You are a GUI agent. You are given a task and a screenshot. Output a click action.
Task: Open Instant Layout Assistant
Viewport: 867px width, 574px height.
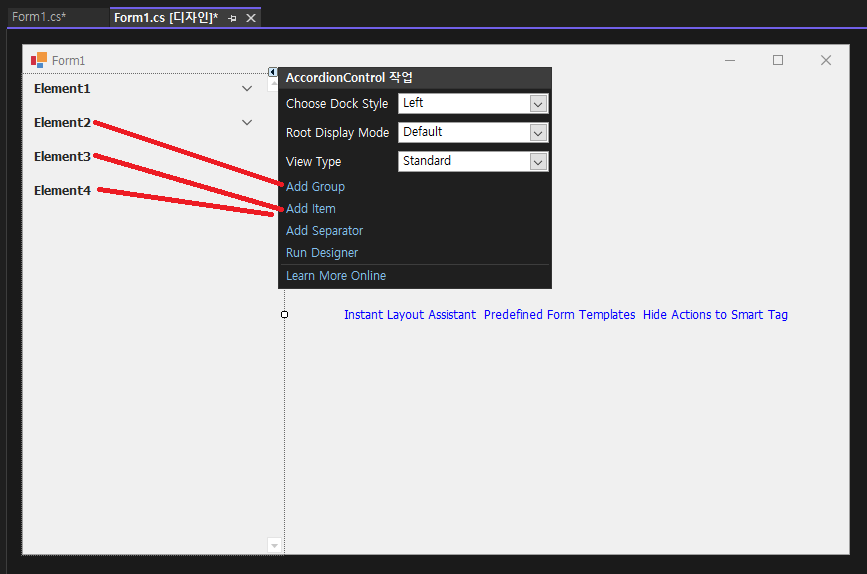[410, 315]
